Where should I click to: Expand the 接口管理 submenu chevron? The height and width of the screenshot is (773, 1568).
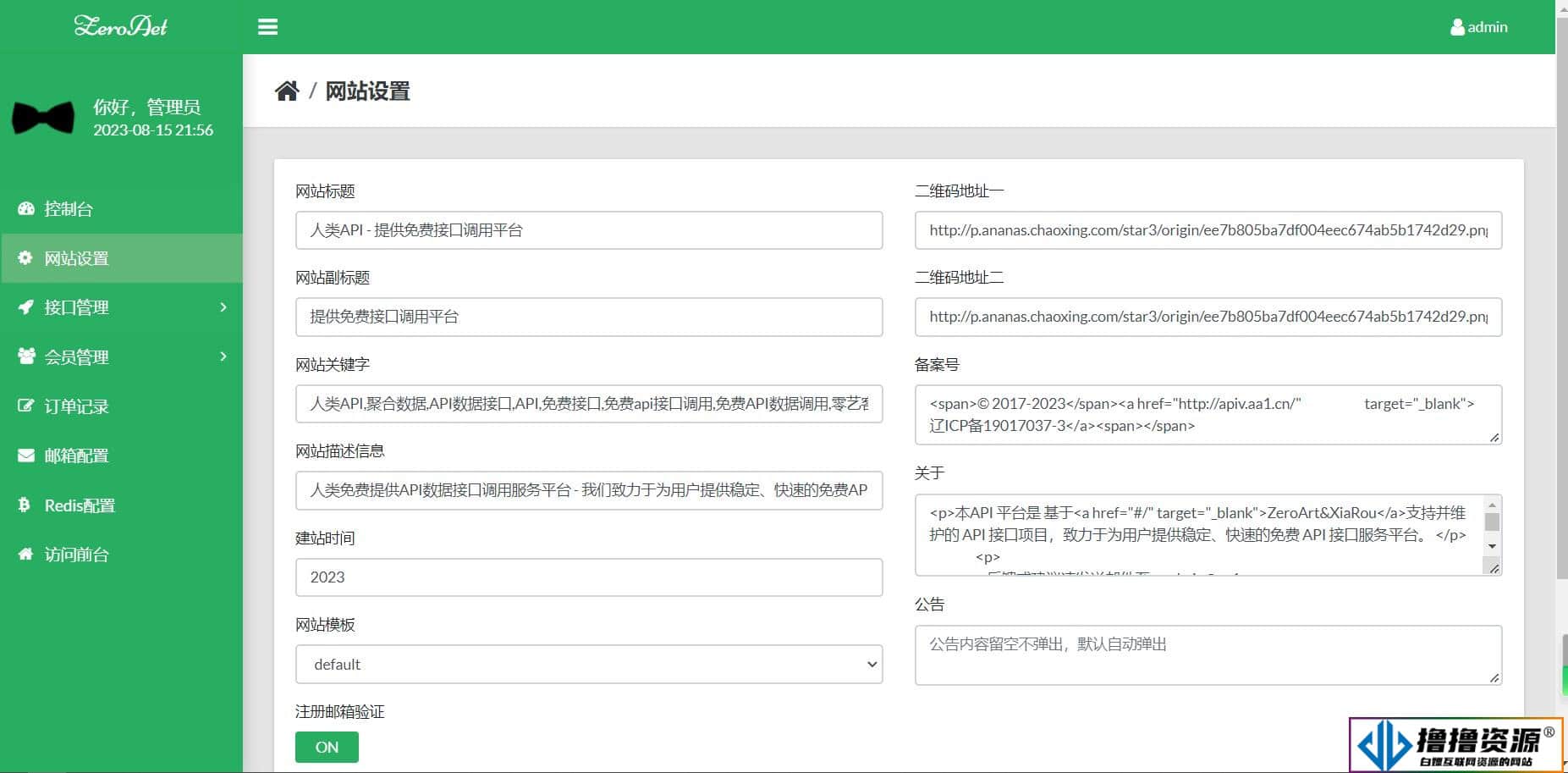(223, 307)
